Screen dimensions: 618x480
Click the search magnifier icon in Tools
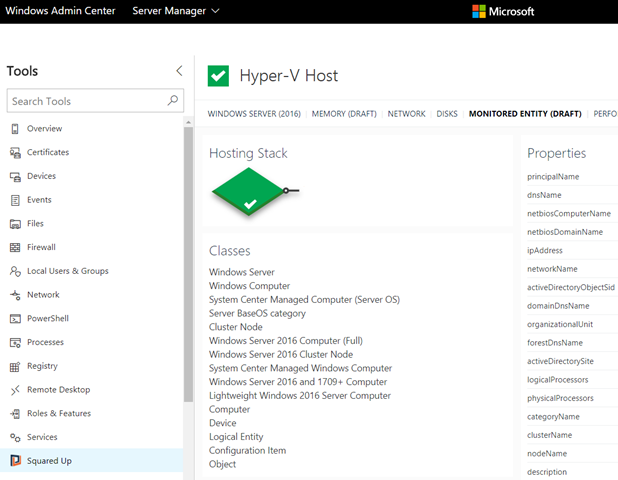point(172,100)
